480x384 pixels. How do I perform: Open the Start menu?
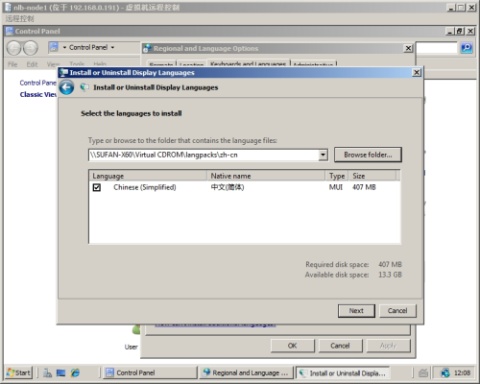pos(19,372)
